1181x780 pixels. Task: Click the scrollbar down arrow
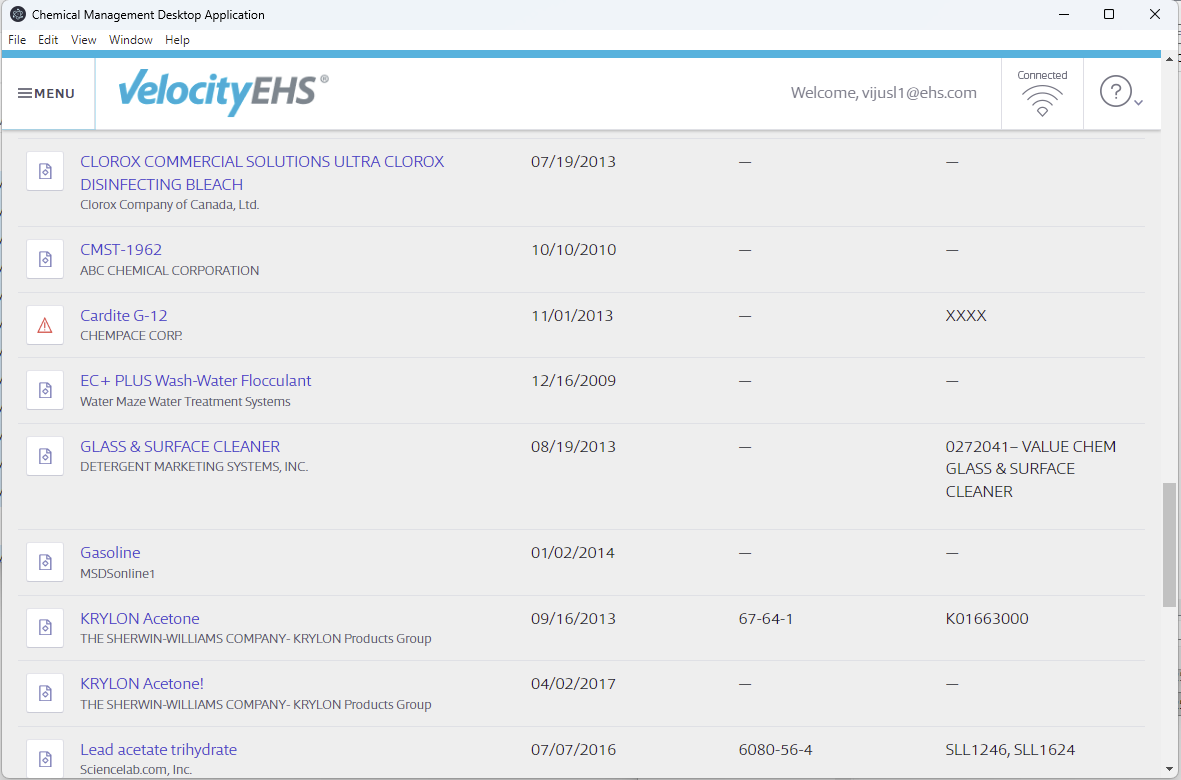(x=1169, y=769)
